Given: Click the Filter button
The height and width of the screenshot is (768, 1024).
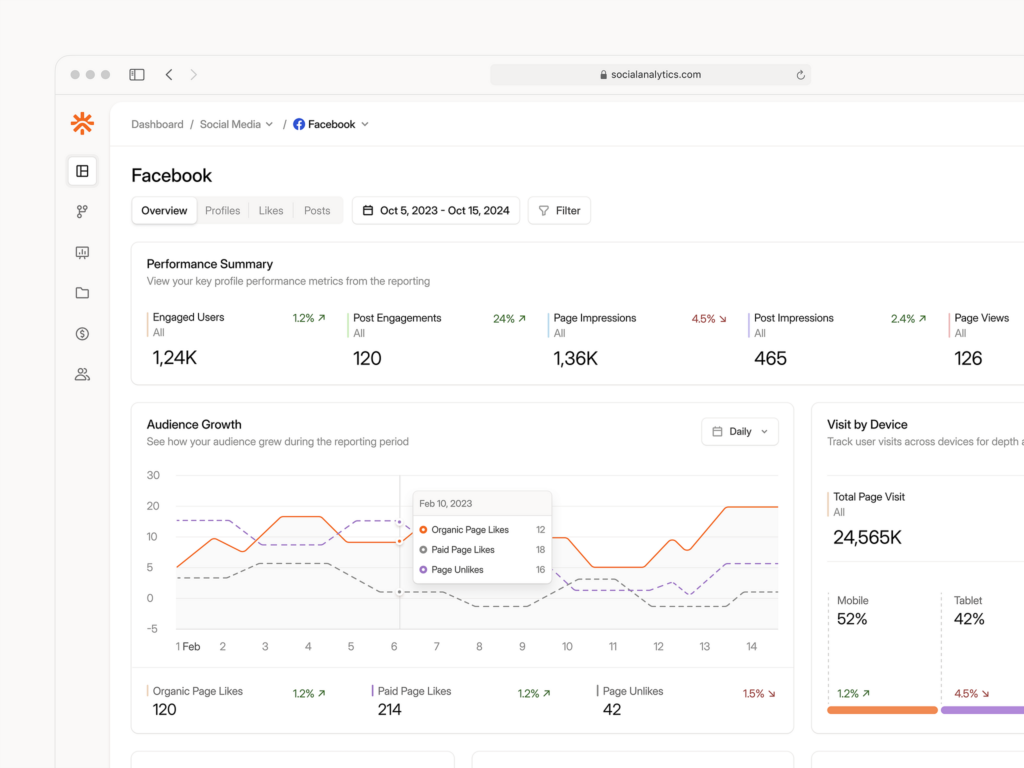Looking at the screenshot, I should tap(560, 211).
